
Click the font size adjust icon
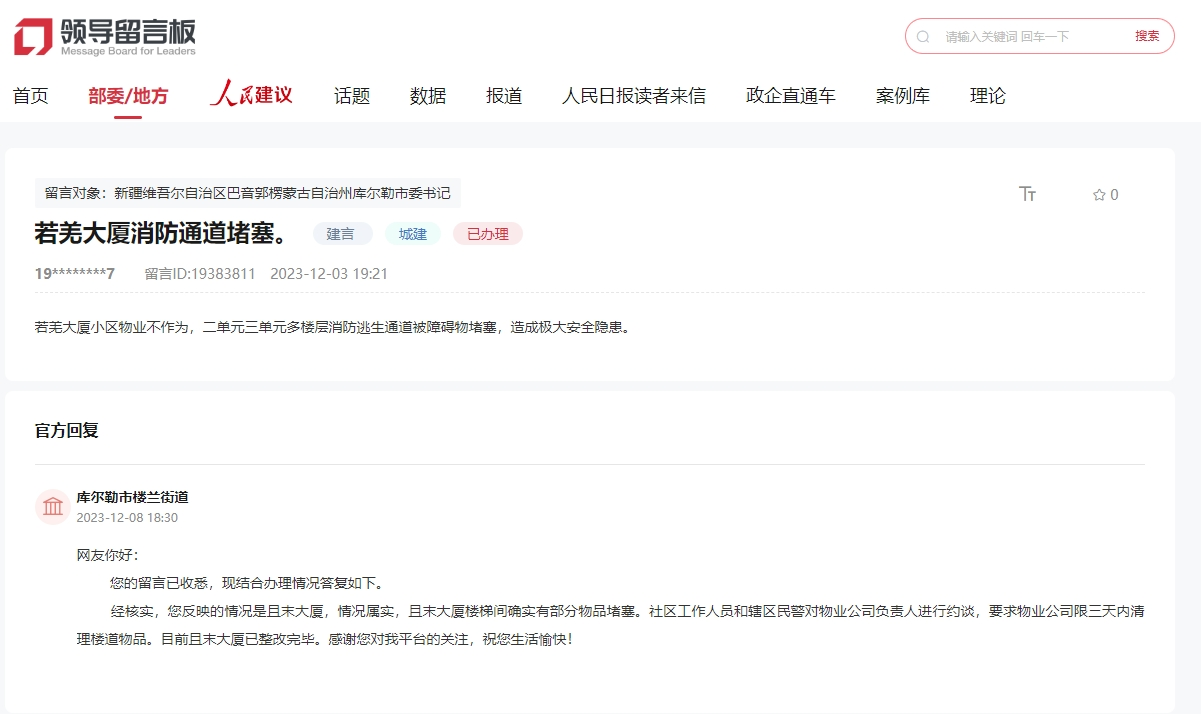1027,194
